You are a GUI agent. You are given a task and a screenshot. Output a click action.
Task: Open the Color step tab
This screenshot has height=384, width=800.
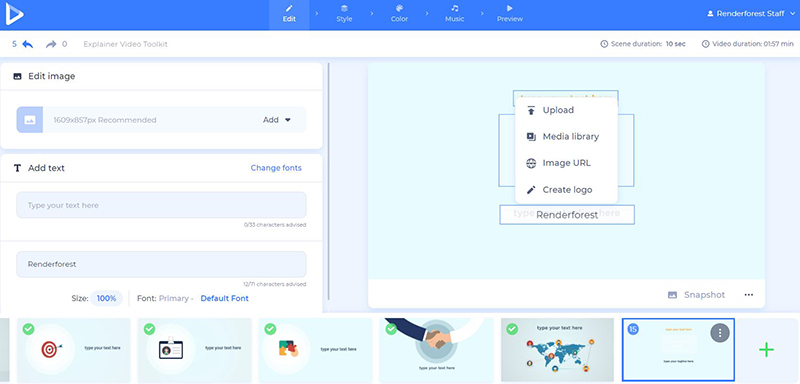click(x=399, y=14)
